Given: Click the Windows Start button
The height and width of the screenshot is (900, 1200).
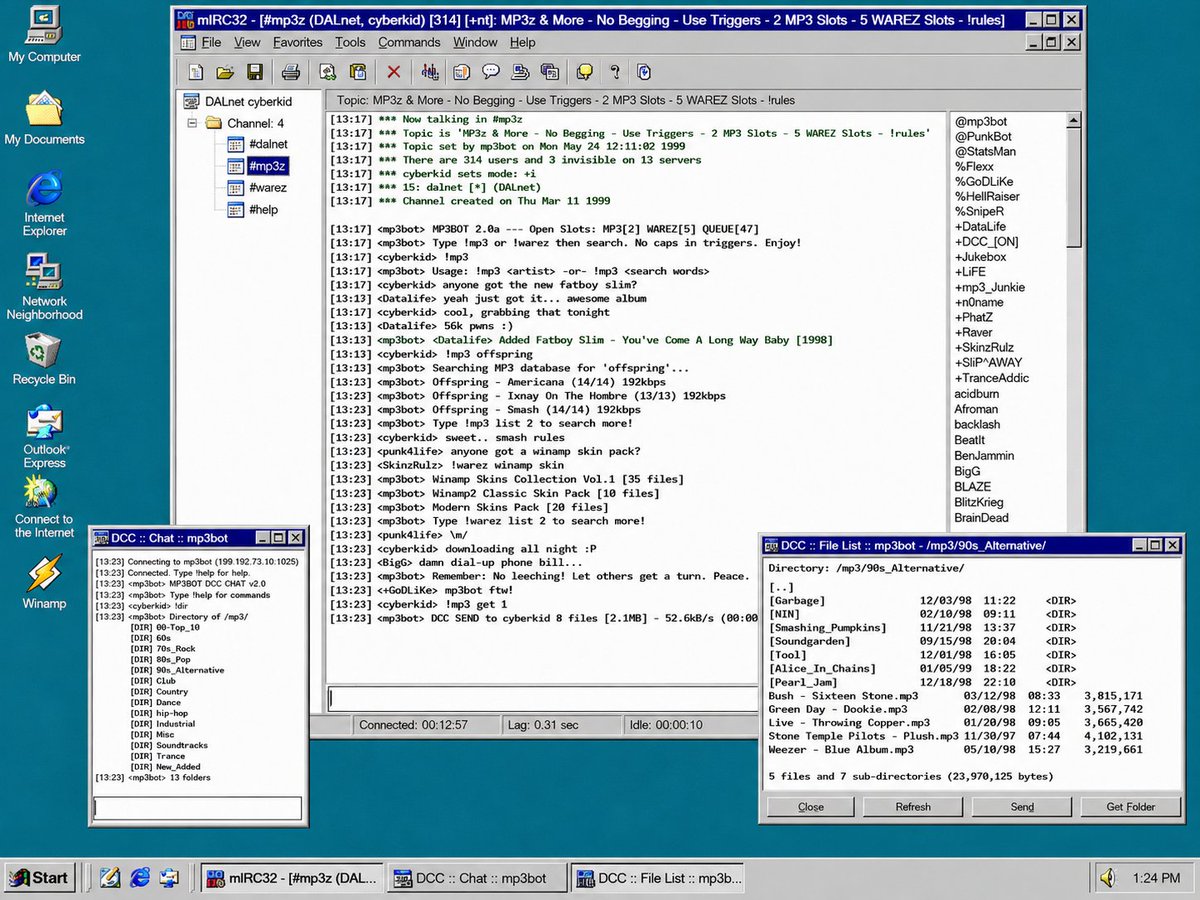Looking at the screenshot, I should tap(38, 878).
